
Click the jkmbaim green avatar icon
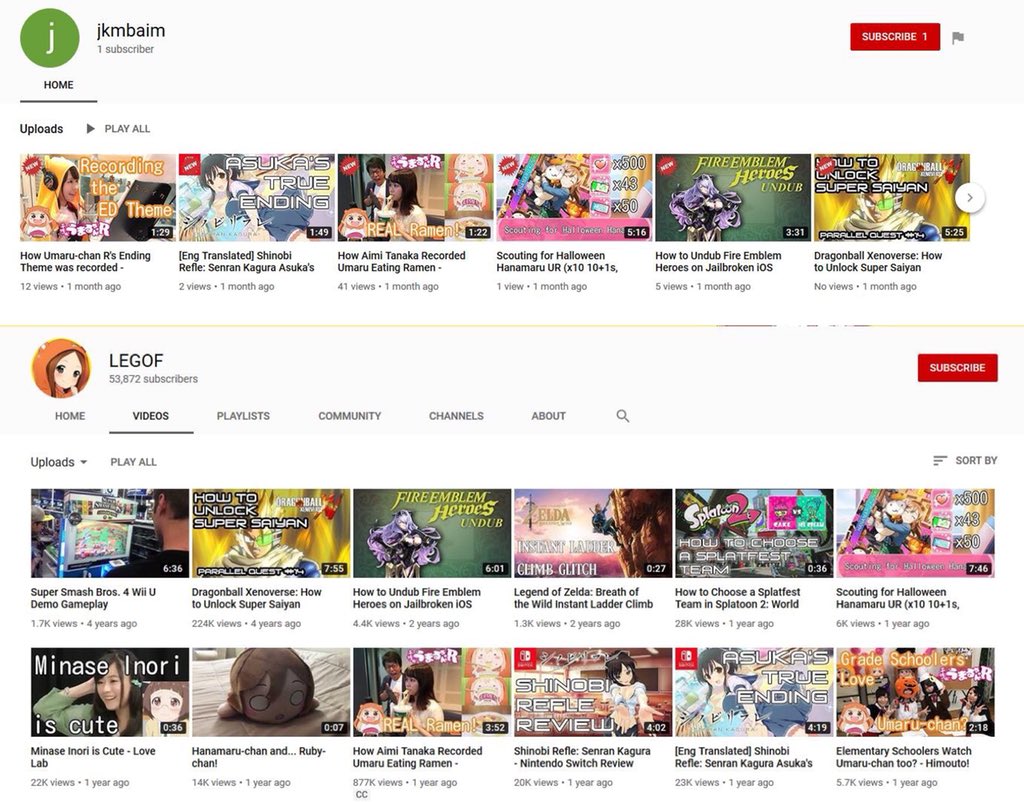50,38
